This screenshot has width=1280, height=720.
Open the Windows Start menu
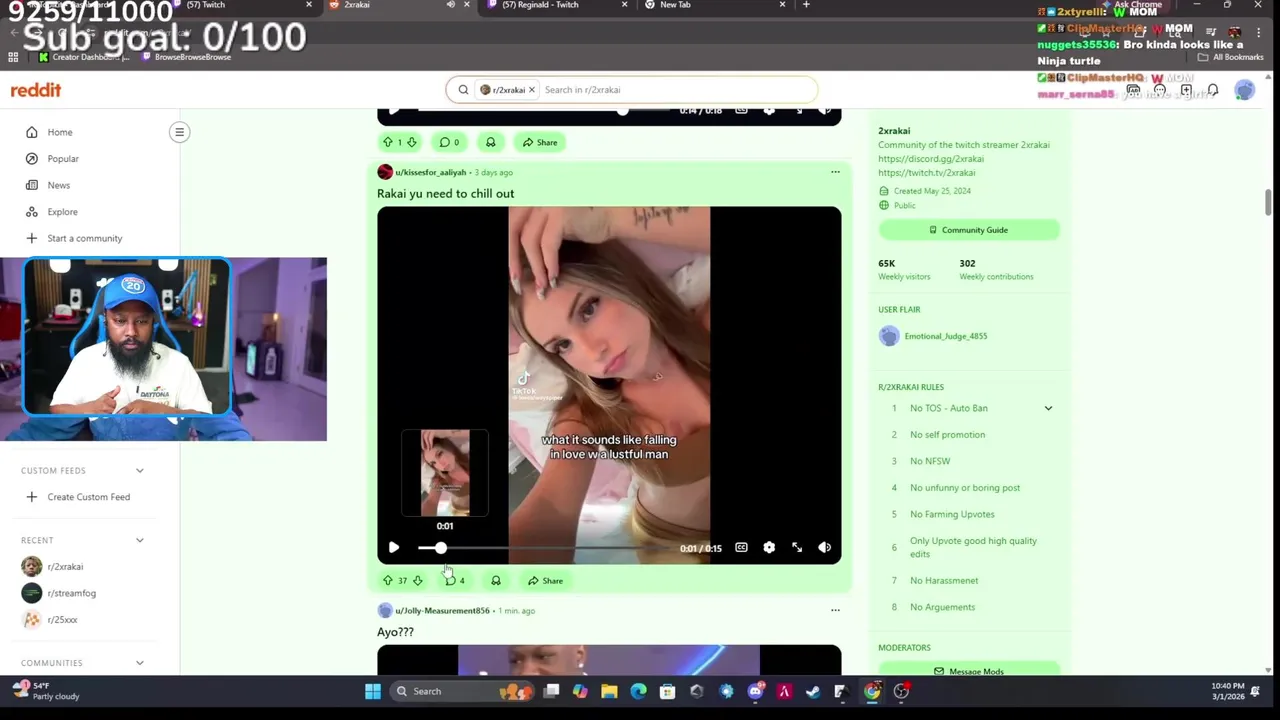[372, 691]
